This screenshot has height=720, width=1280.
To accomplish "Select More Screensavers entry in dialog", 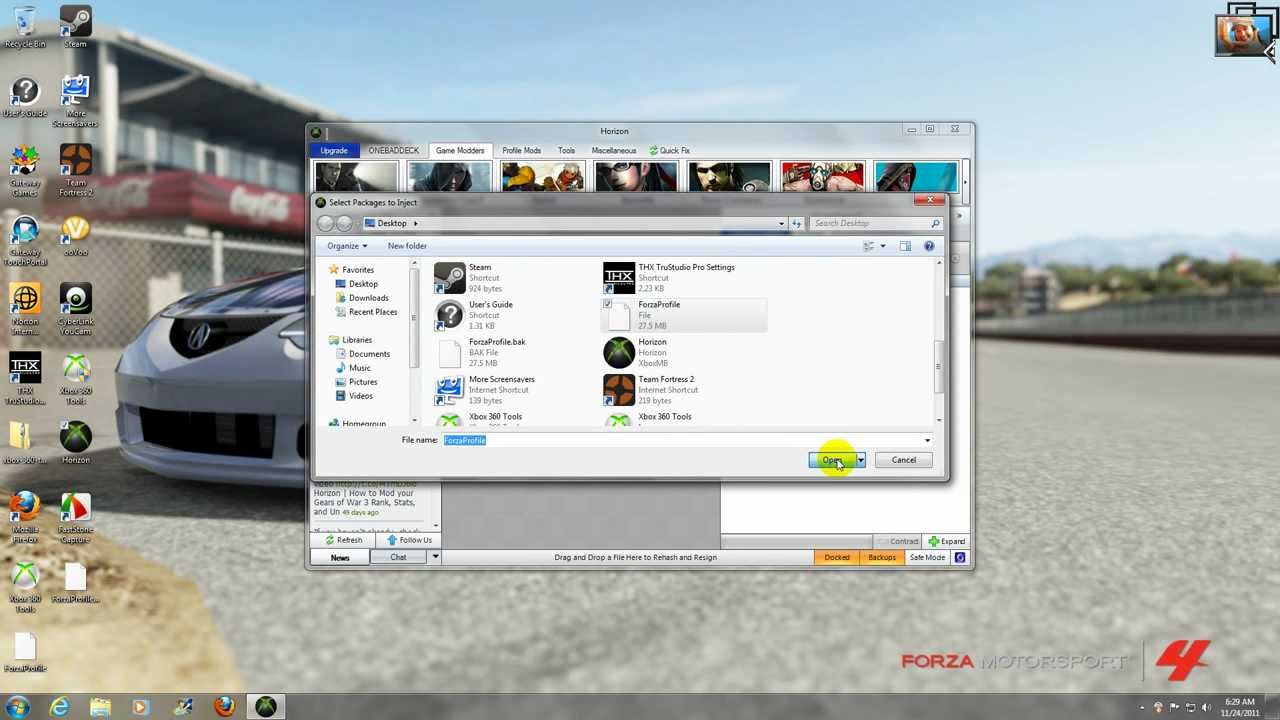I will (515, 390).
